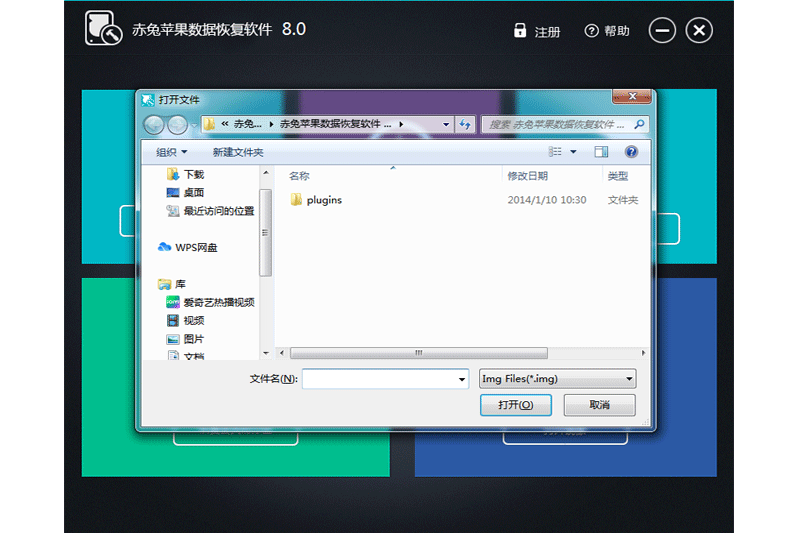Select 桌面 in the navigation pane
The image size is (800, 533).
tap(185, 192)
